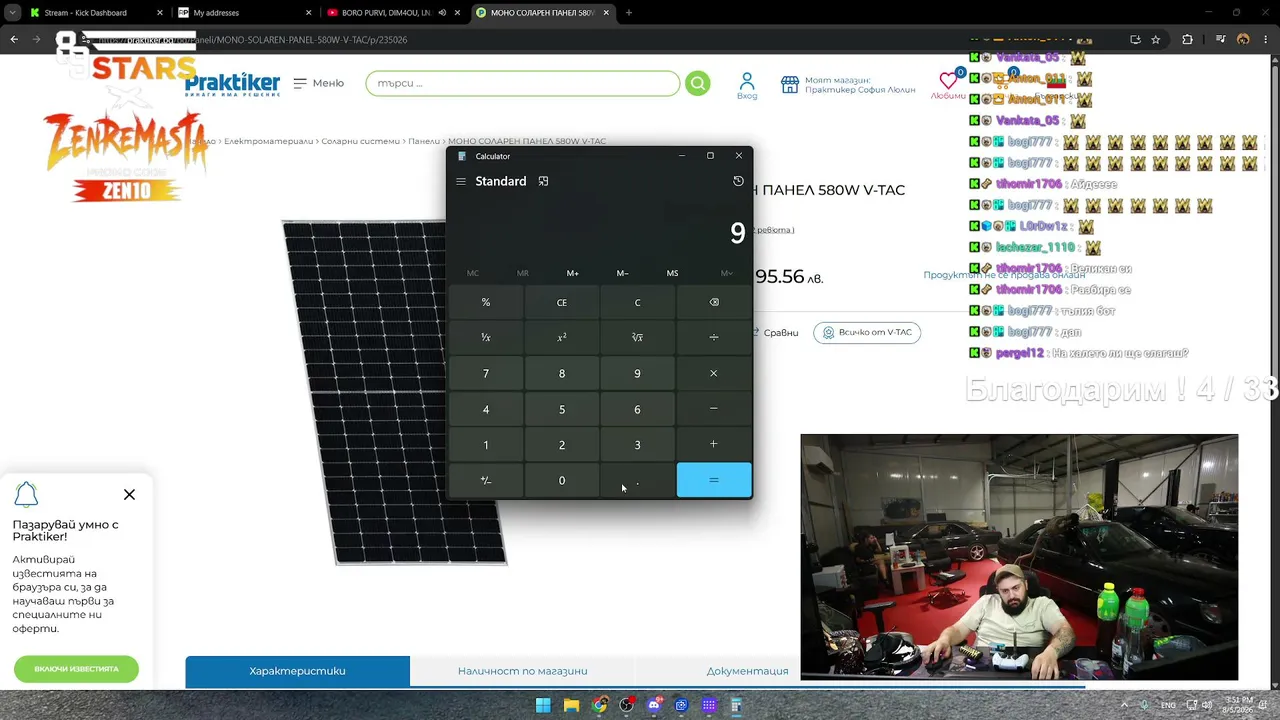The width and height of the screenshot is (1280, 720).
Task: Click the multiply operator key
Action: tap(713, 373)
